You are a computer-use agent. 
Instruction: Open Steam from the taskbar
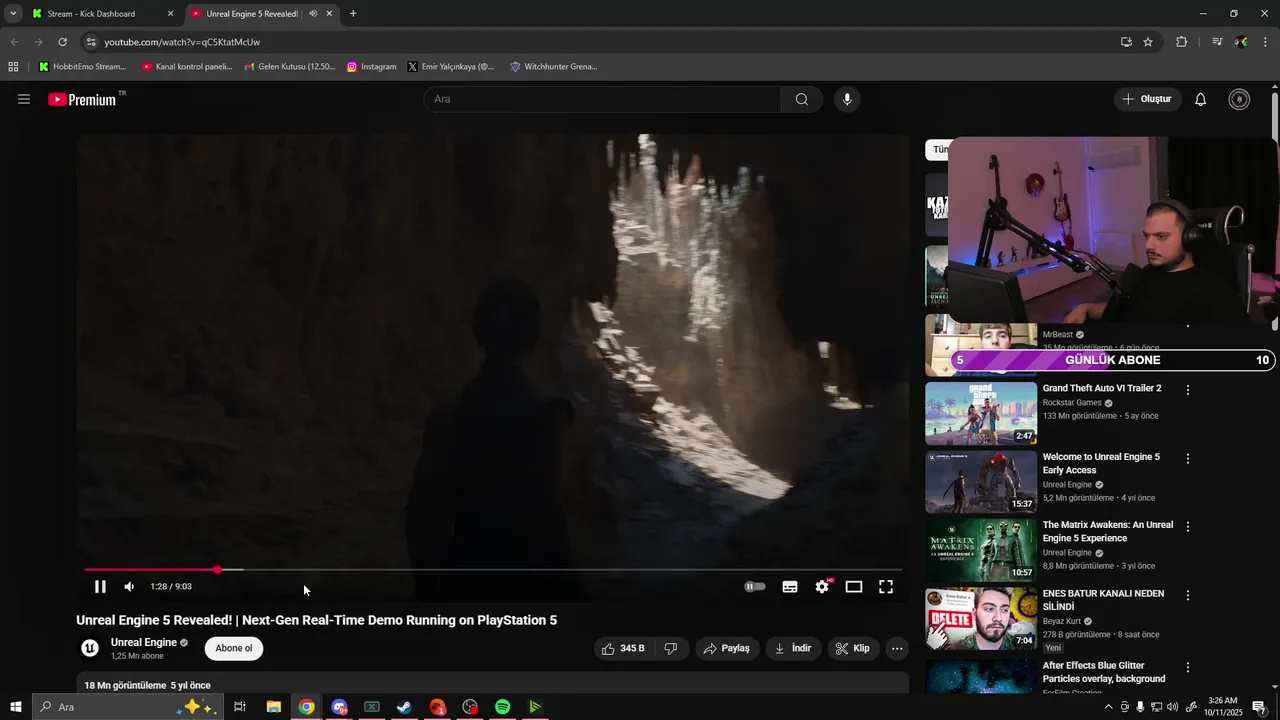pos(404,707)
